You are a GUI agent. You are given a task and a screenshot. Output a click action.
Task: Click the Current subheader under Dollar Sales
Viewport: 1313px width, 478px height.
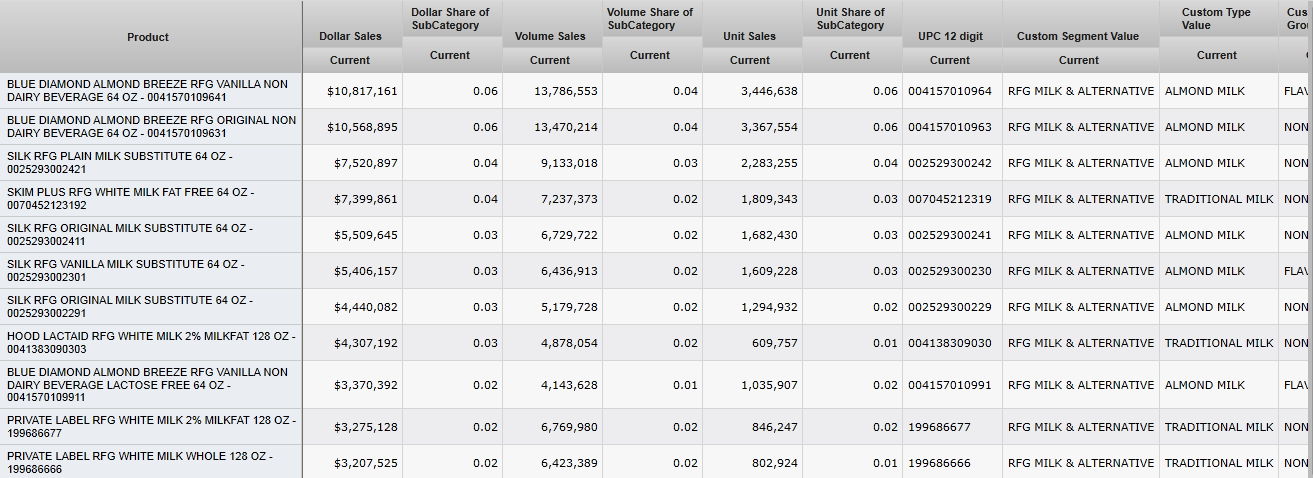point(350,60)
